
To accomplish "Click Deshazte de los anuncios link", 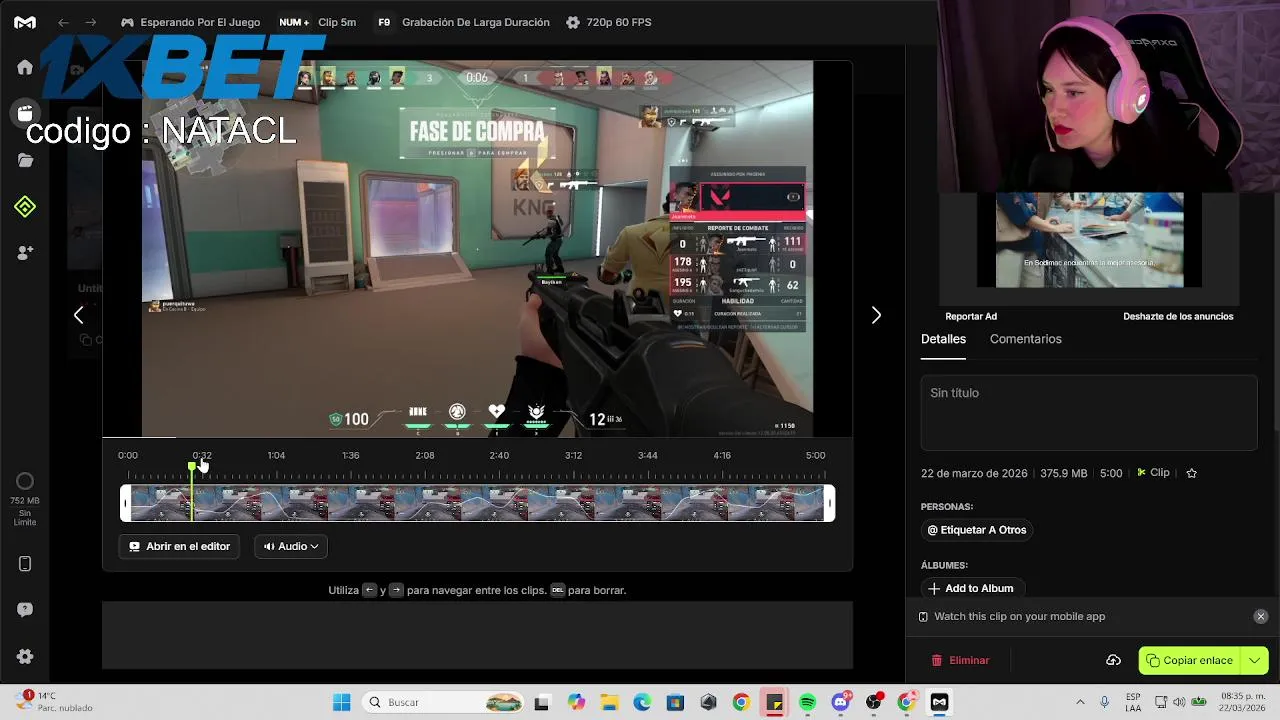I will tap(1178, 316).
